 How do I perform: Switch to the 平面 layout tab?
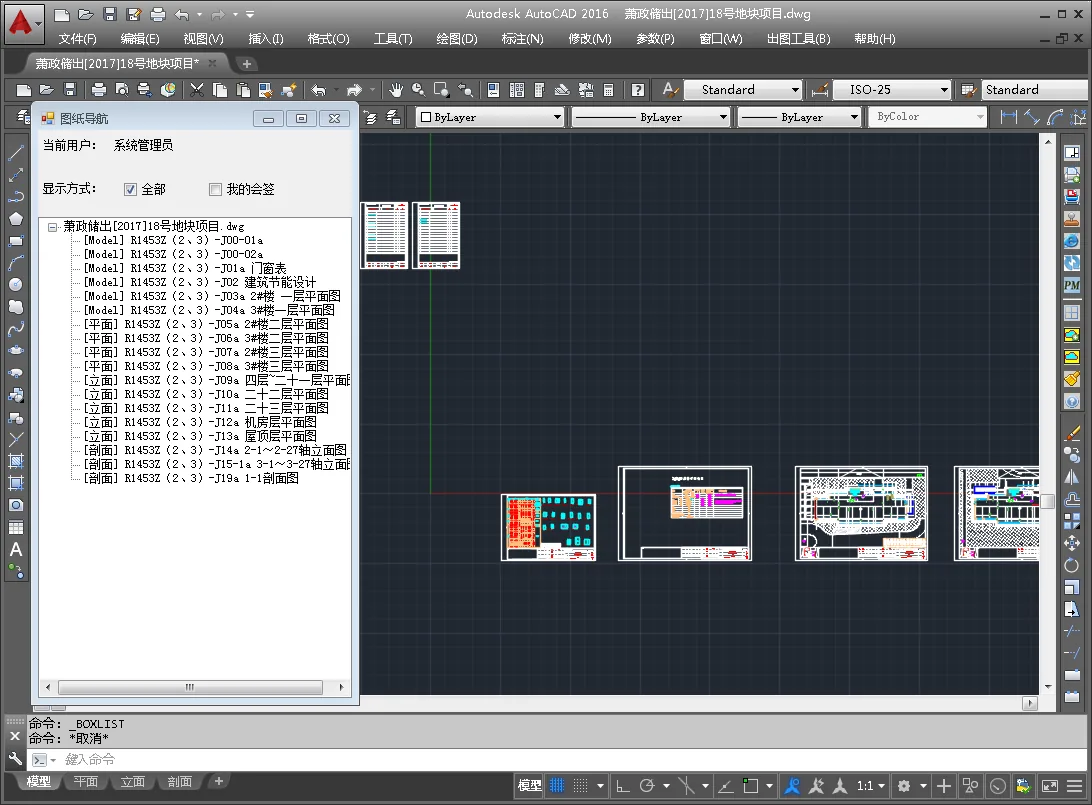(86, 781)
